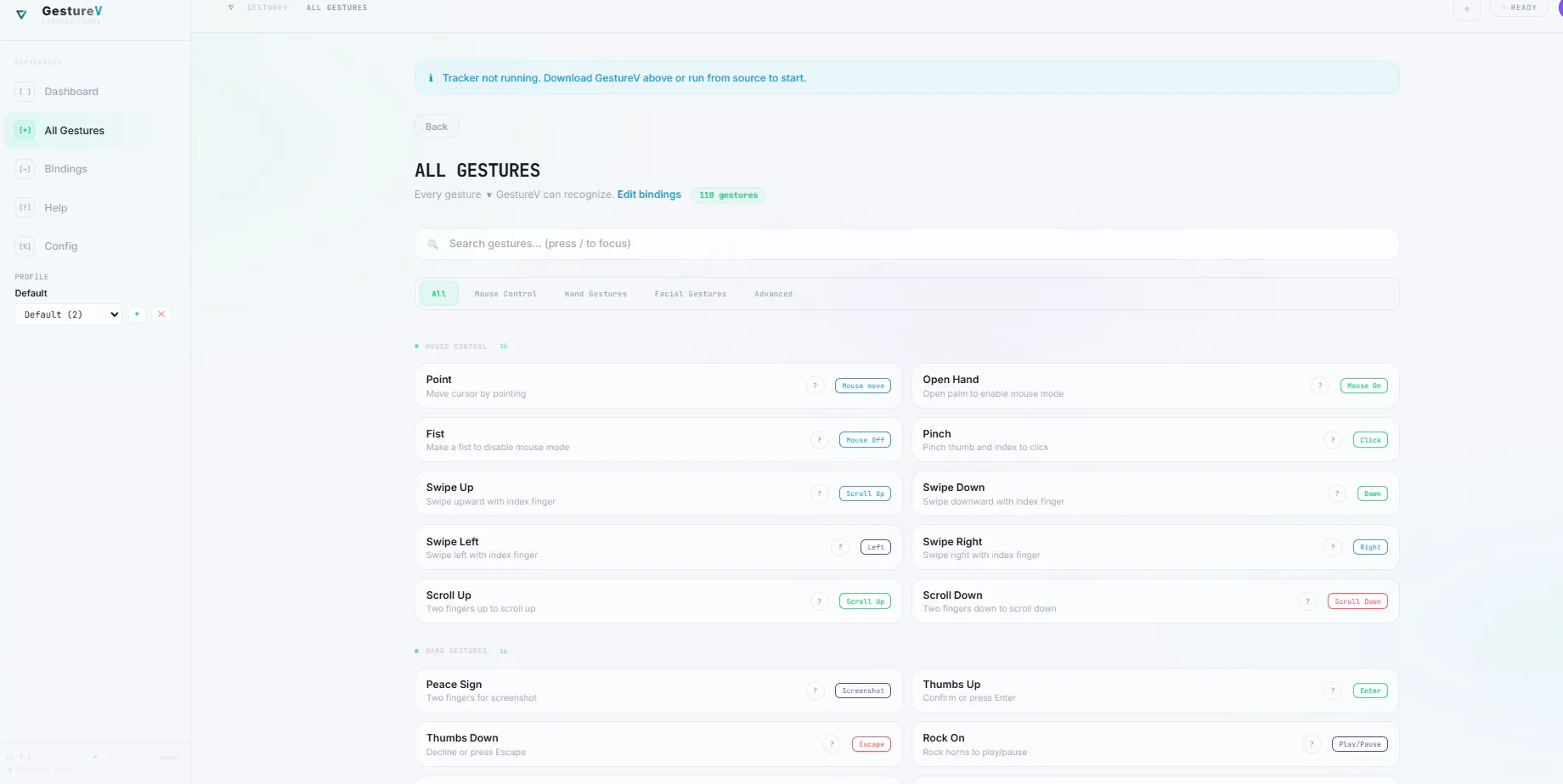This screenshot has width=1563, height=784.
Task: Select the Point gesture card
Action: coord(658,386)
